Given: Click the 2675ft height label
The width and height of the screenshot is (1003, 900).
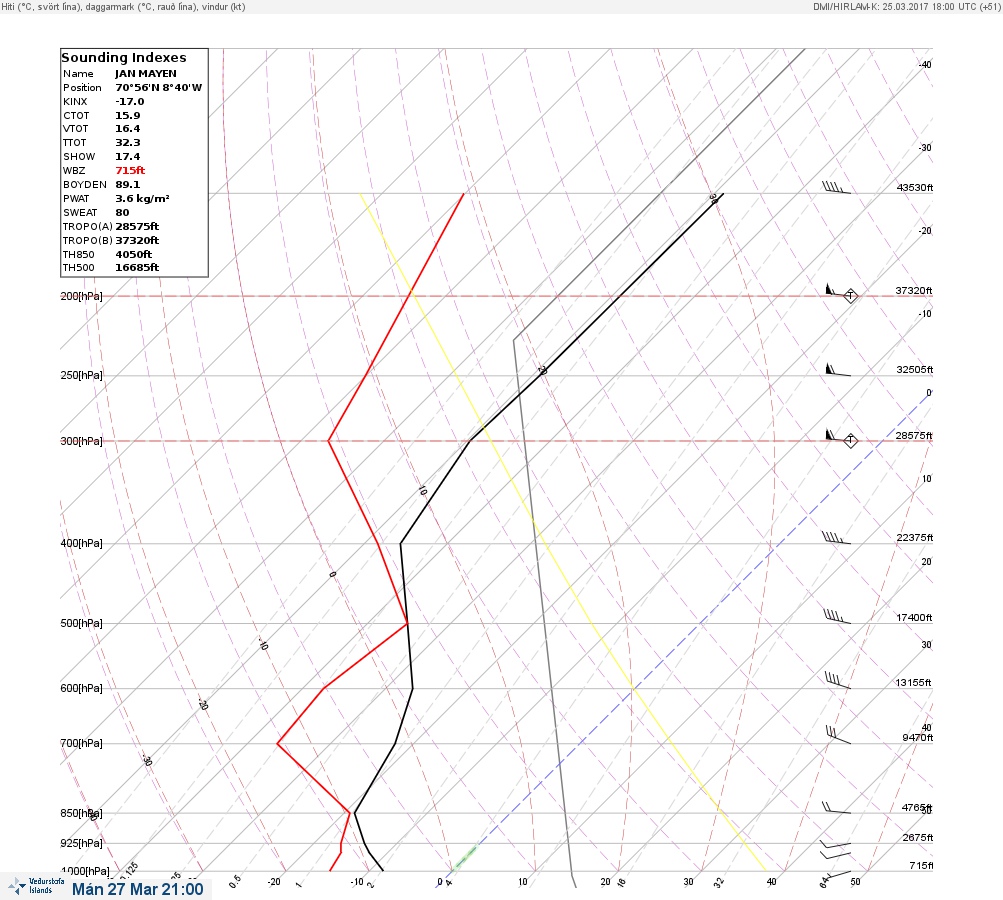Looking at the screenshot, I should coord(918,837).
